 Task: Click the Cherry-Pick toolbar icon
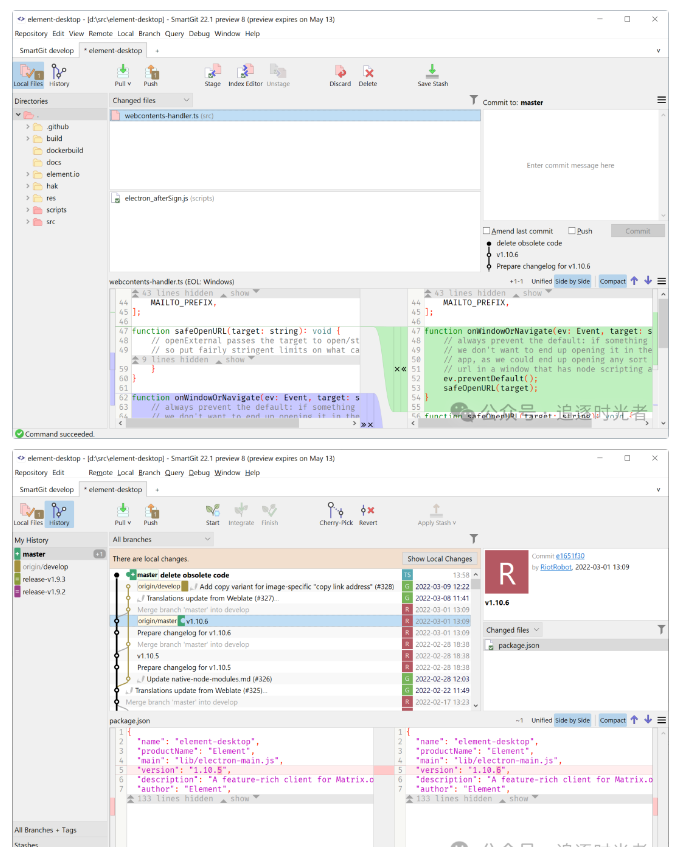click(x=336, y=514)
